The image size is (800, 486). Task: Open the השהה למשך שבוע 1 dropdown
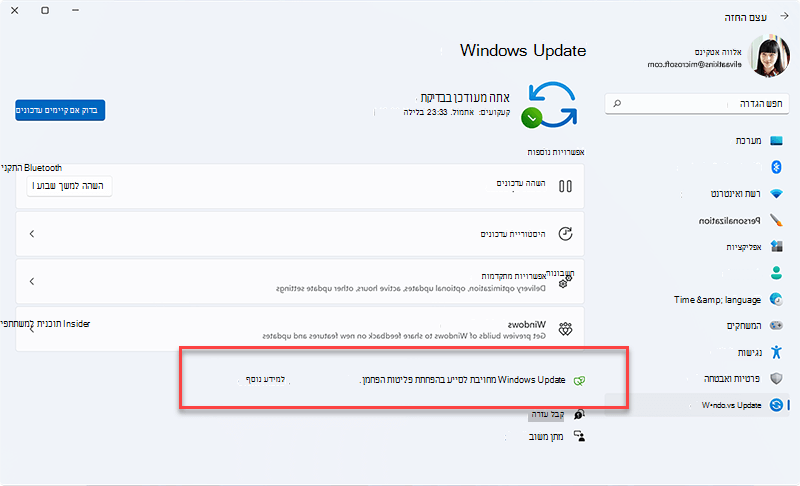(69, 186)
